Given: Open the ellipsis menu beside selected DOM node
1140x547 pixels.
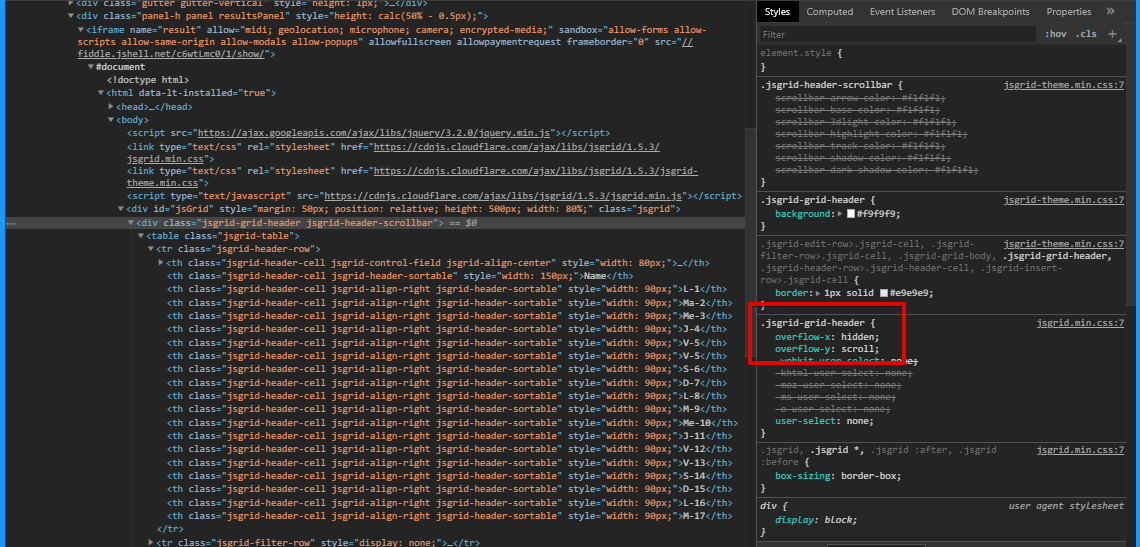Looking at the screenshot, I should 10,223.
